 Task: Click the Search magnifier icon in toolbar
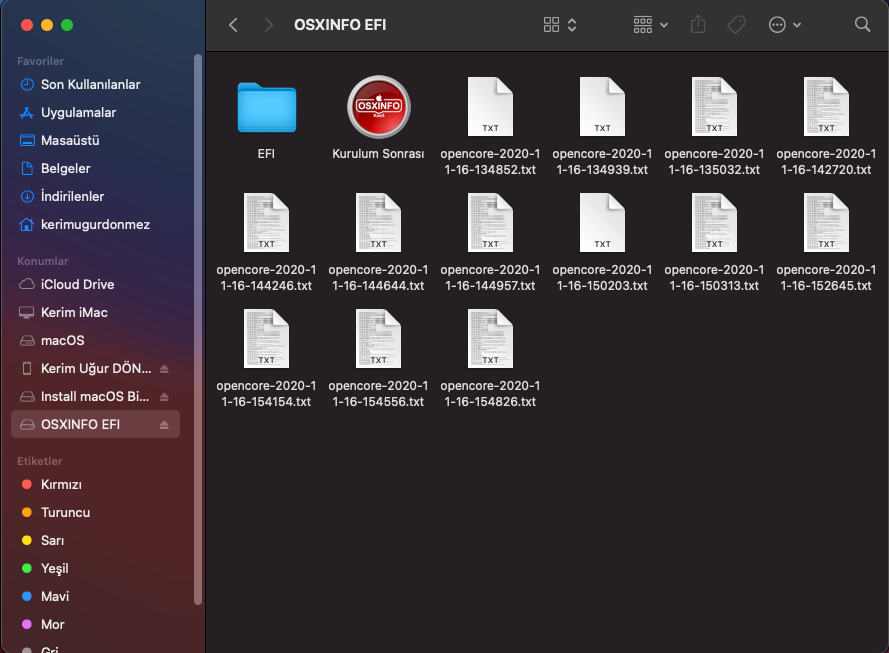pos(862,25)
